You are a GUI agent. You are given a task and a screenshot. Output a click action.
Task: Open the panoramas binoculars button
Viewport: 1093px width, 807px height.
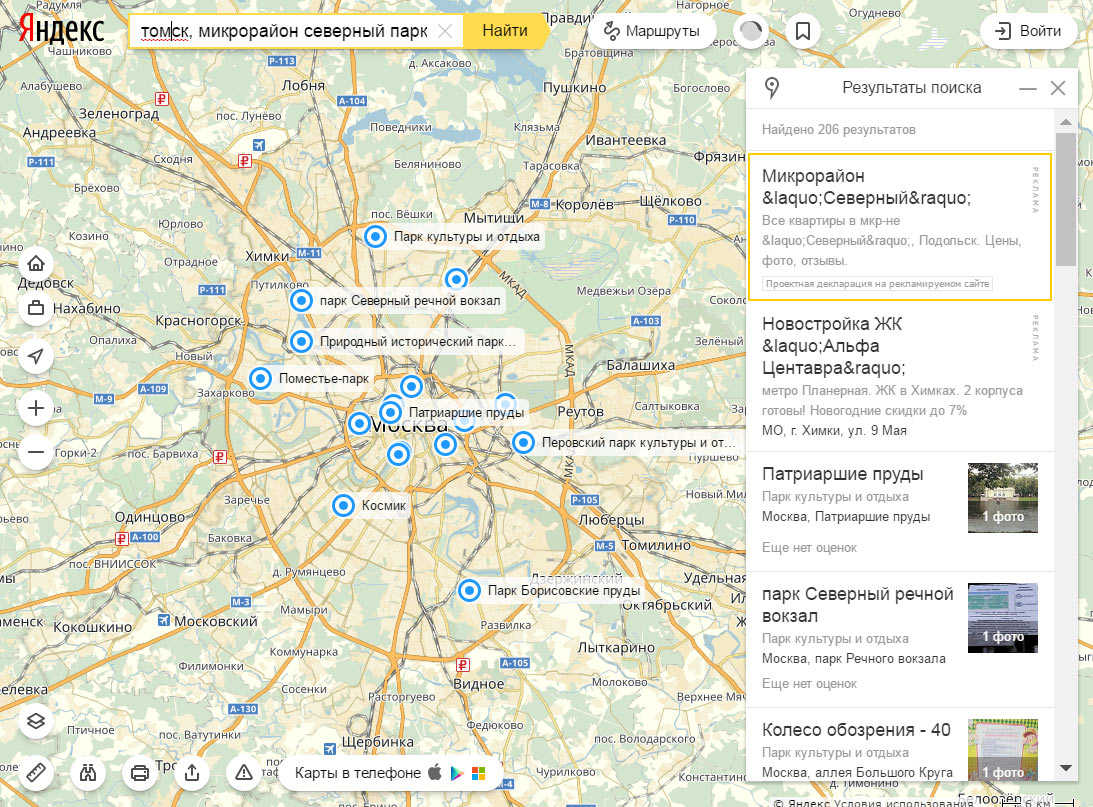tap(88, 772)
